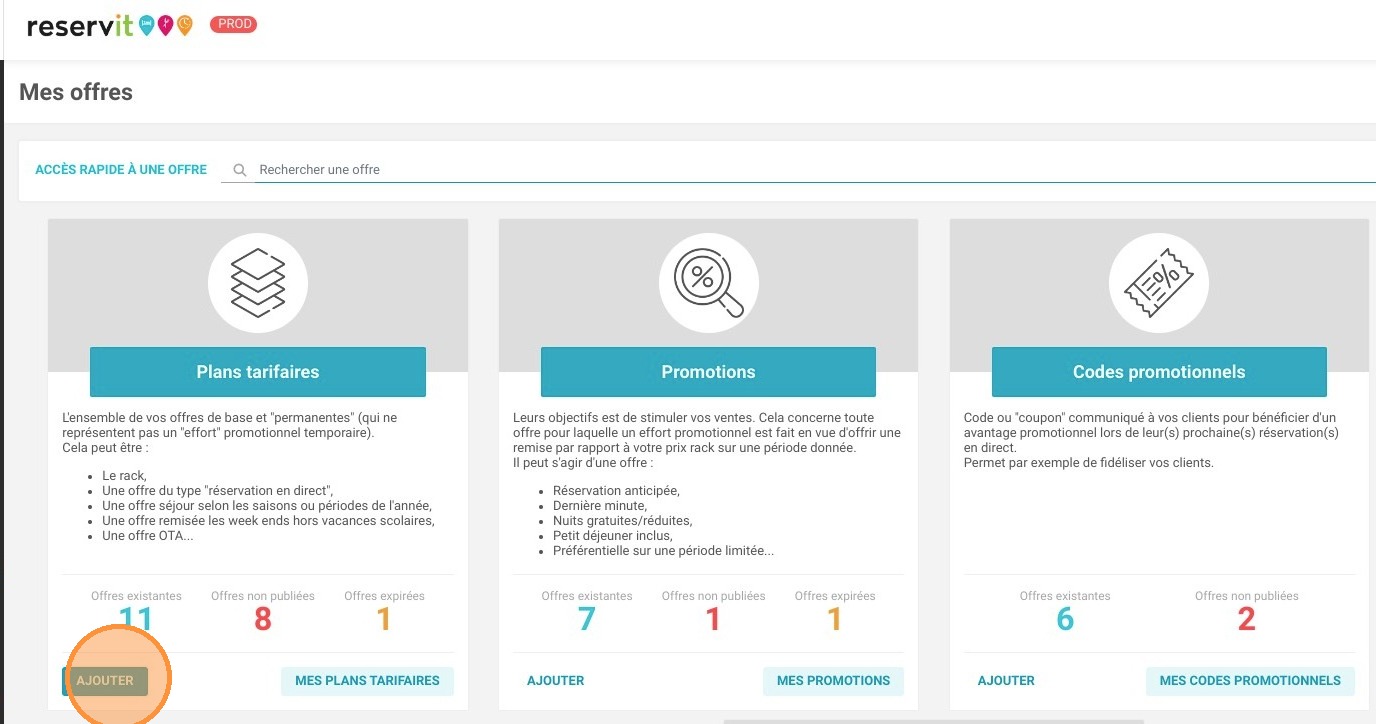Click the 'Réservation anticipée,' bullet item
This screenshot has height=724, width=1376.
(x=616, y=491)
